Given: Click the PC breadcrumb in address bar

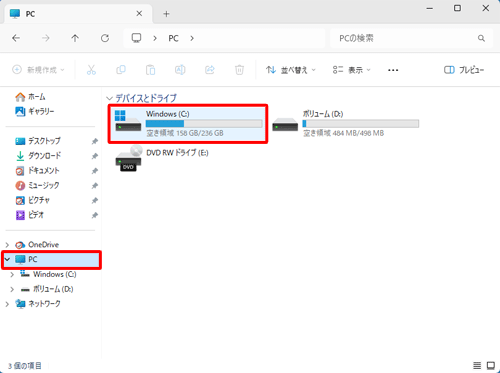Looking at the screenshot, I should (173, 38).
